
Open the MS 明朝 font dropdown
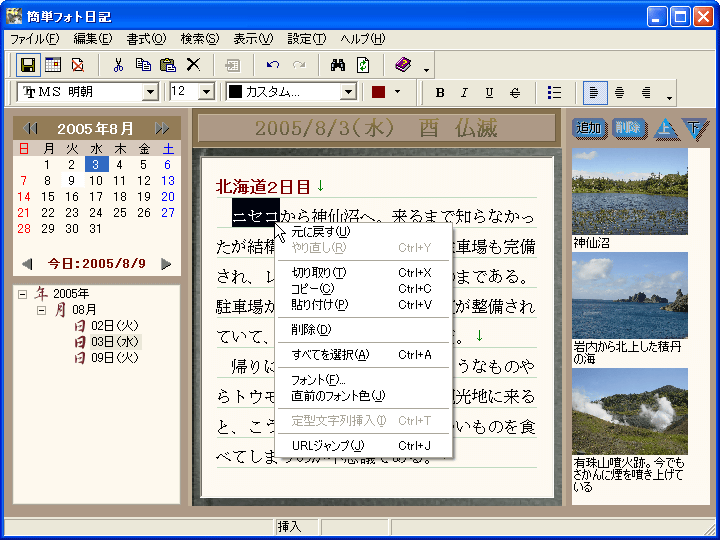150,92
